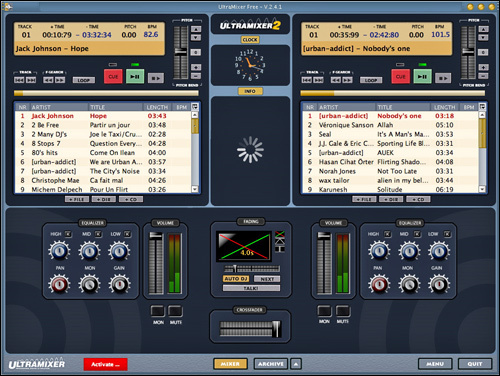The width and height of the screenshot is (500, 376).
Task: Seek in left deck track progress bar
Action: point(106,93)
